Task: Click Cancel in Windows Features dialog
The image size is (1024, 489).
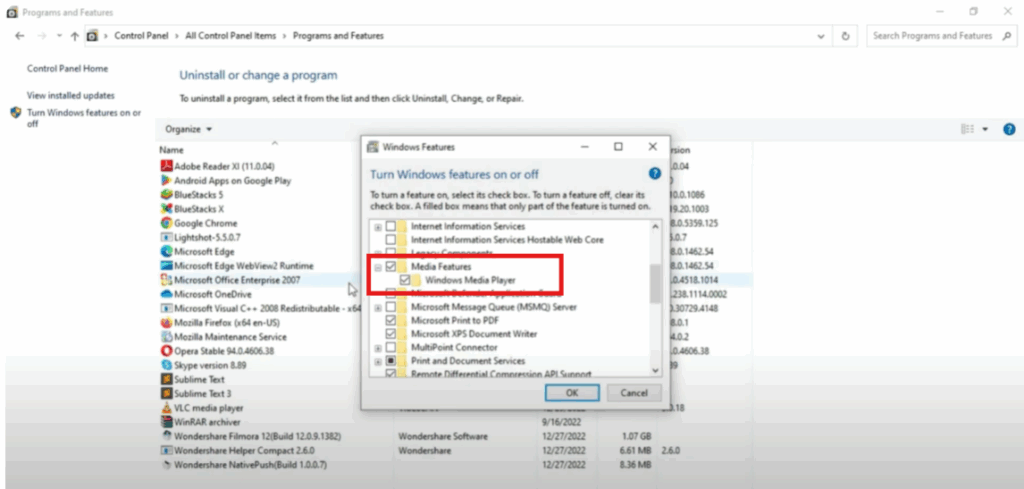Action: [634, 393]
